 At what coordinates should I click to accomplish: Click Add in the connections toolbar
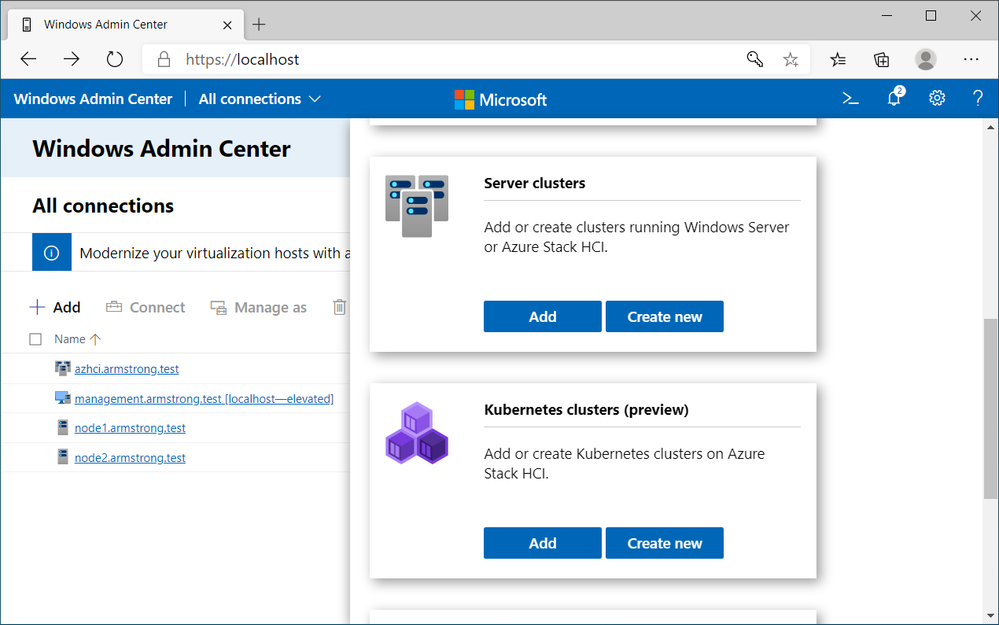[x=55, y=307]
